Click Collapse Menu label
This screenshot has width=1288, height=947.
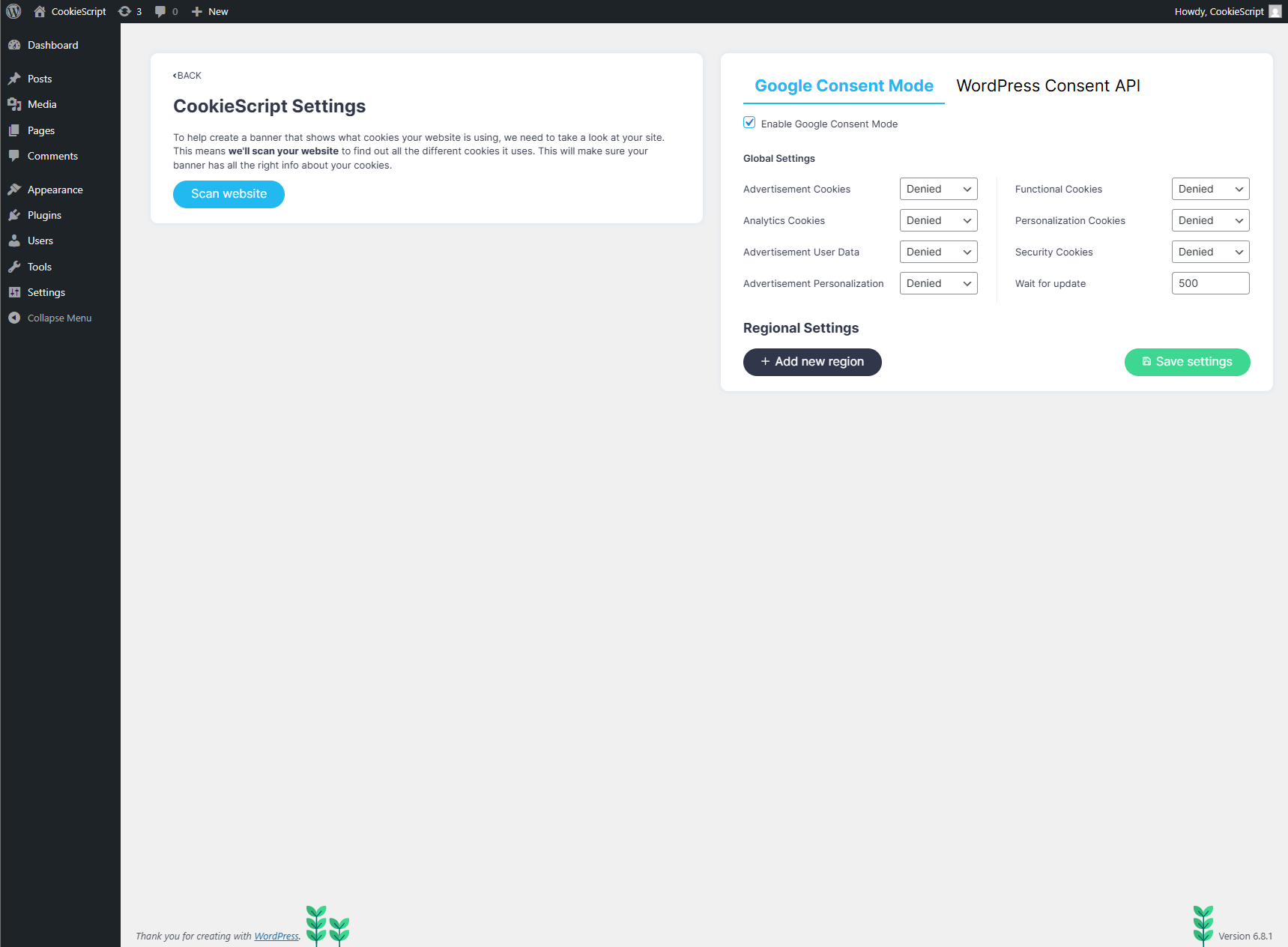tap(59, 318)
